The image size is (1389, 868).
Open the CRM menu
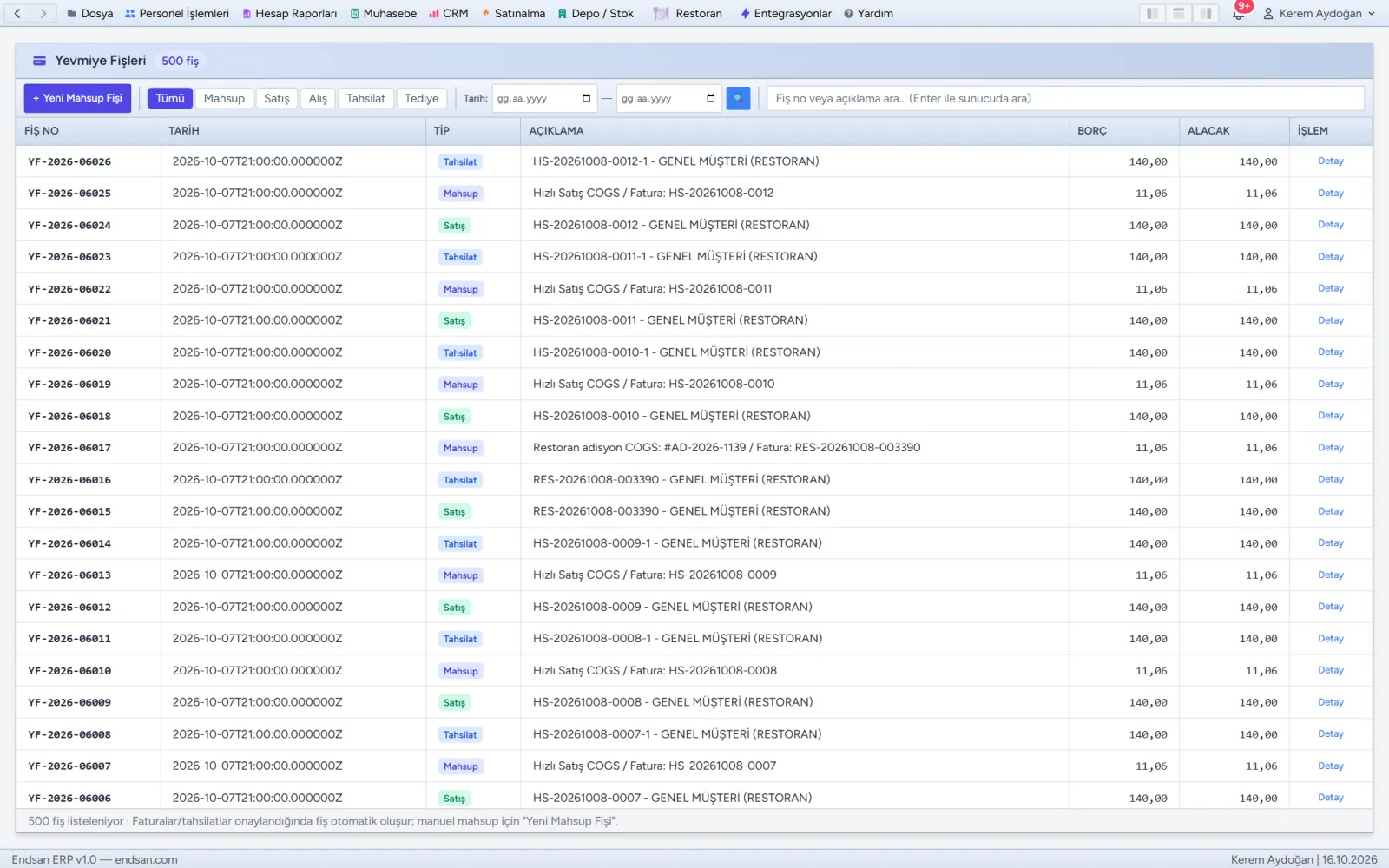[449, 13]
